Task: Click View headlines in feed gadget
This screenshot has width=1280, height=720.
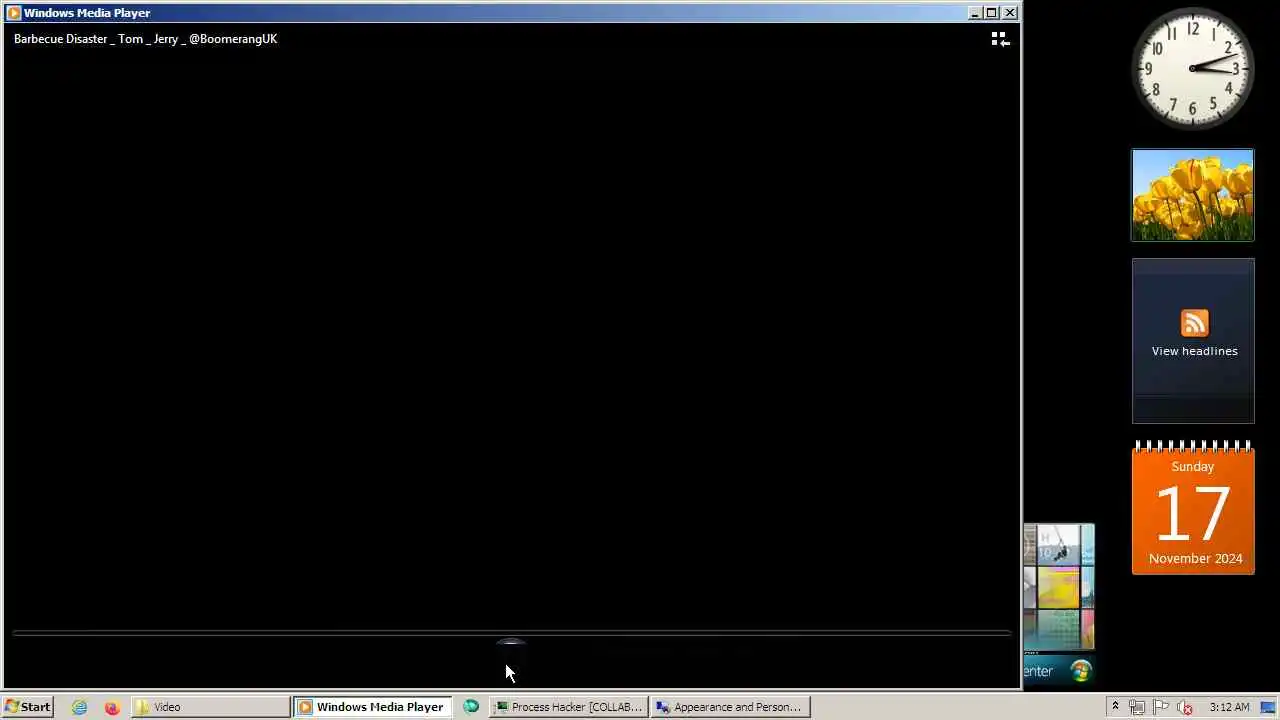Action: (1194, 351)
